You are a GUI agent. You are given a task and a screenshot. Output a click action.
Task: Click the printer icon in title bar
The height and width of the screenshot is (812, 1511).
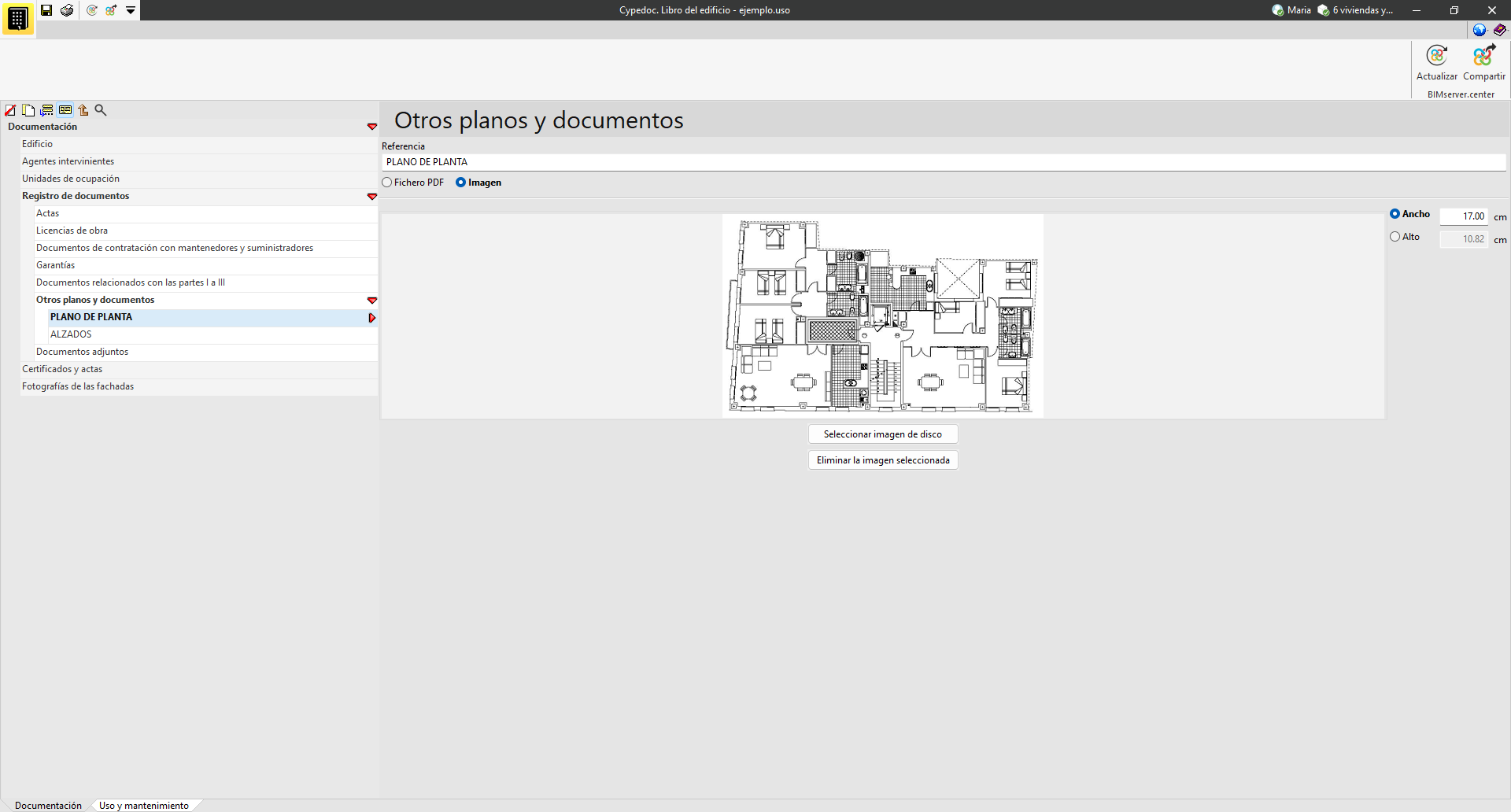(x=67, y=10)
